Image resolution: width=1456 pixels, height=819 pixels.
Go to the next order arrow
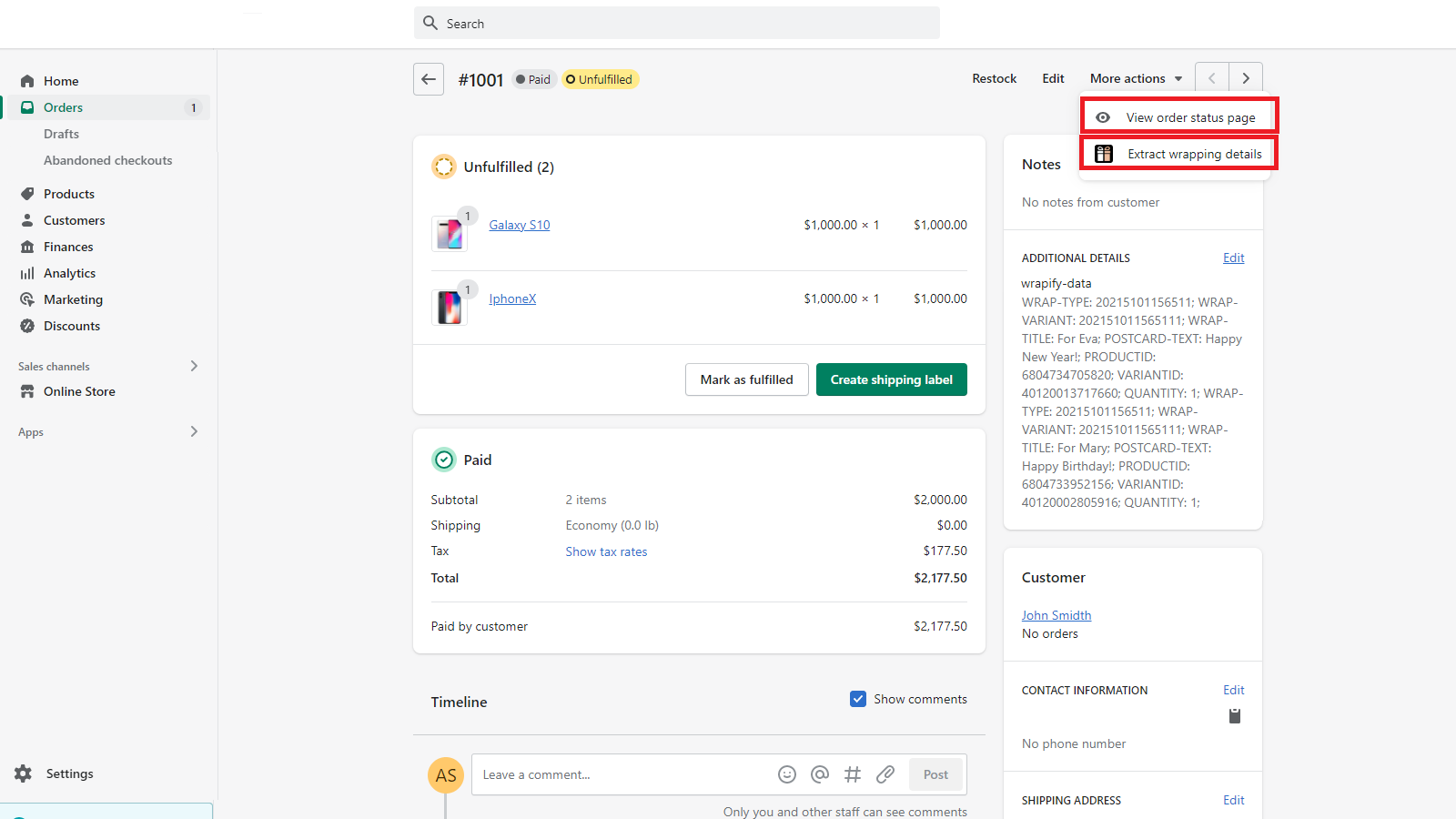[1246, 79]
